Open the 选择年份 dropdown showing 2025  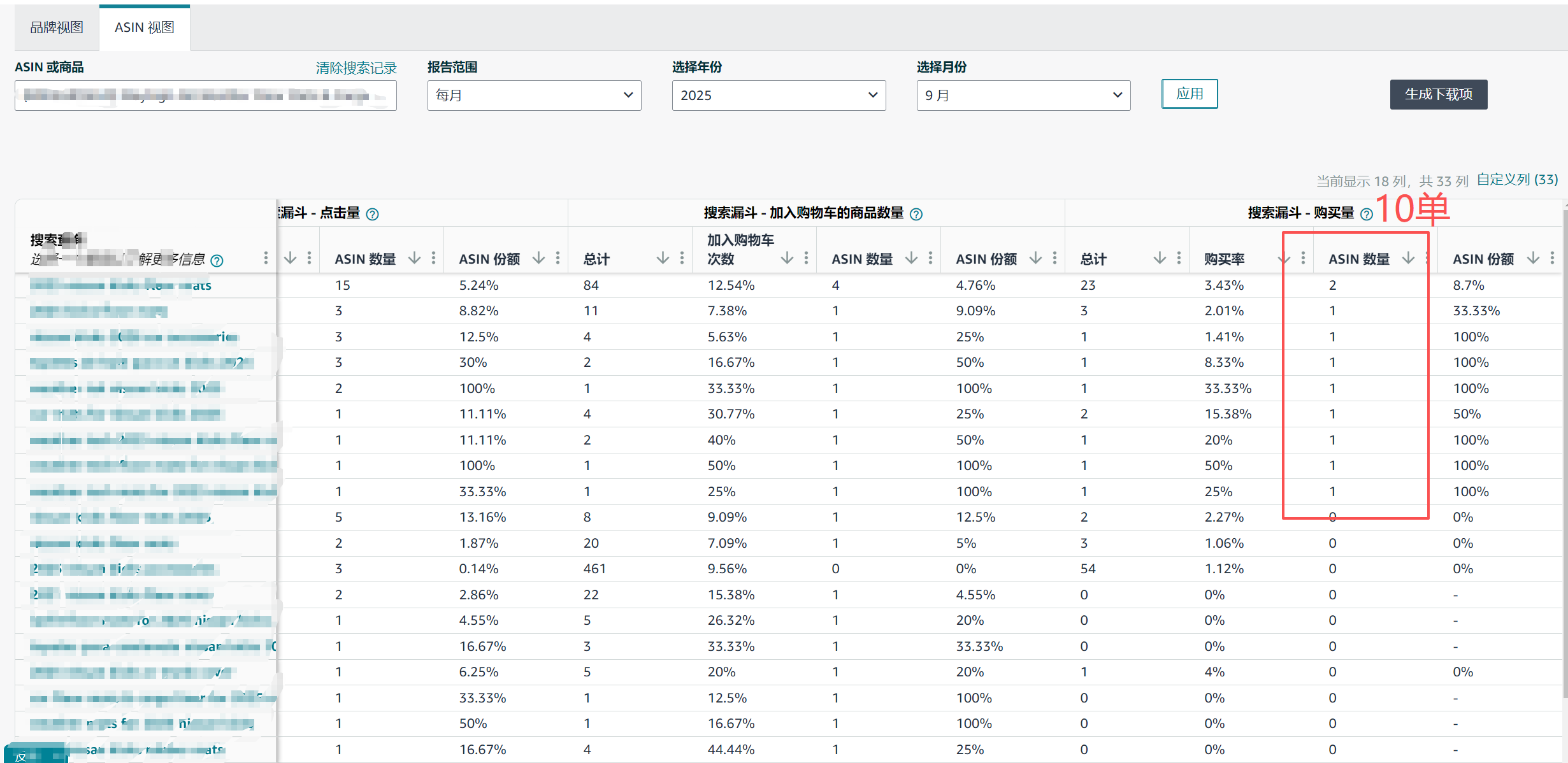click(779, 96)
